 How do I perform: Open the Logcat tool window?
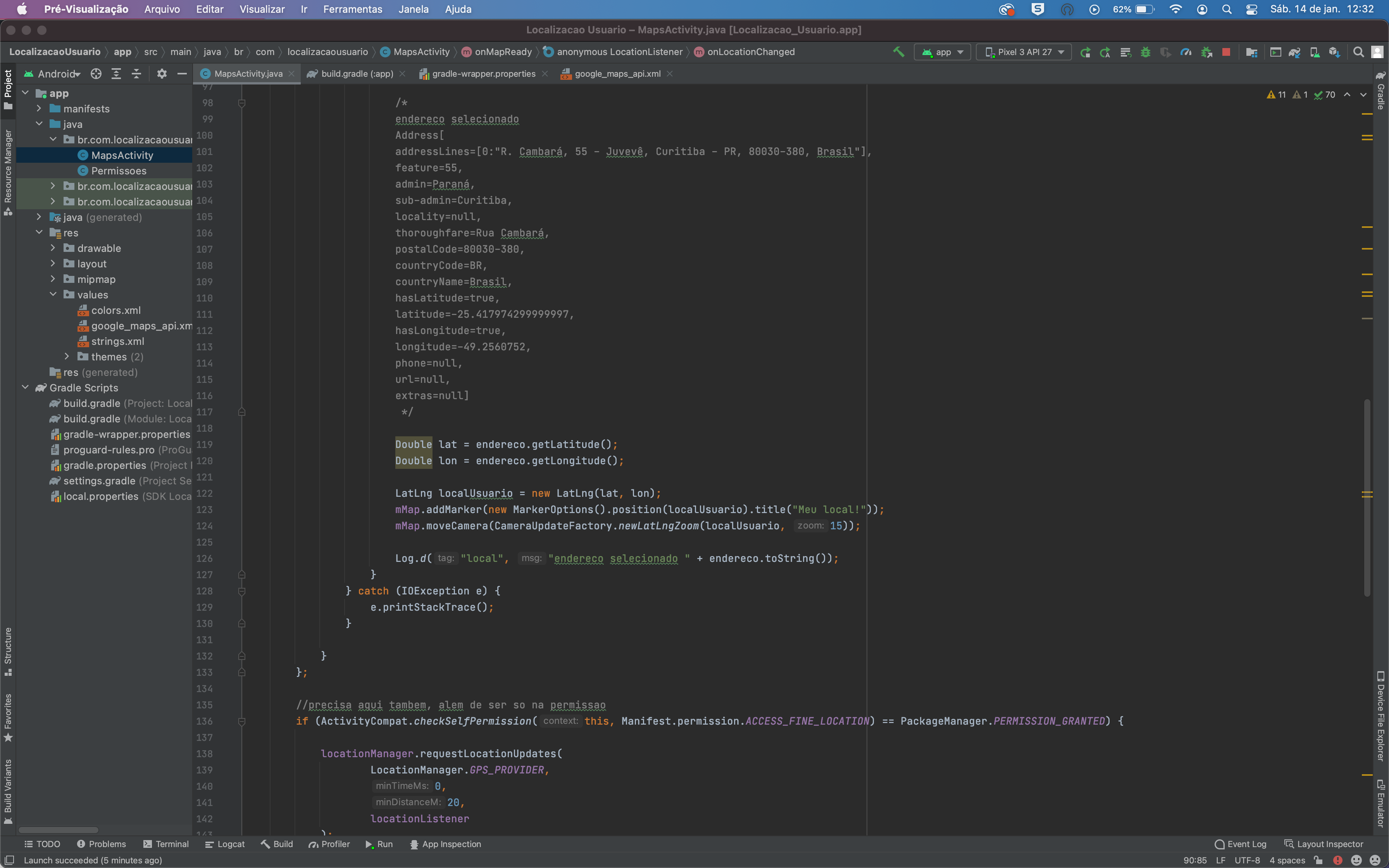225,844
